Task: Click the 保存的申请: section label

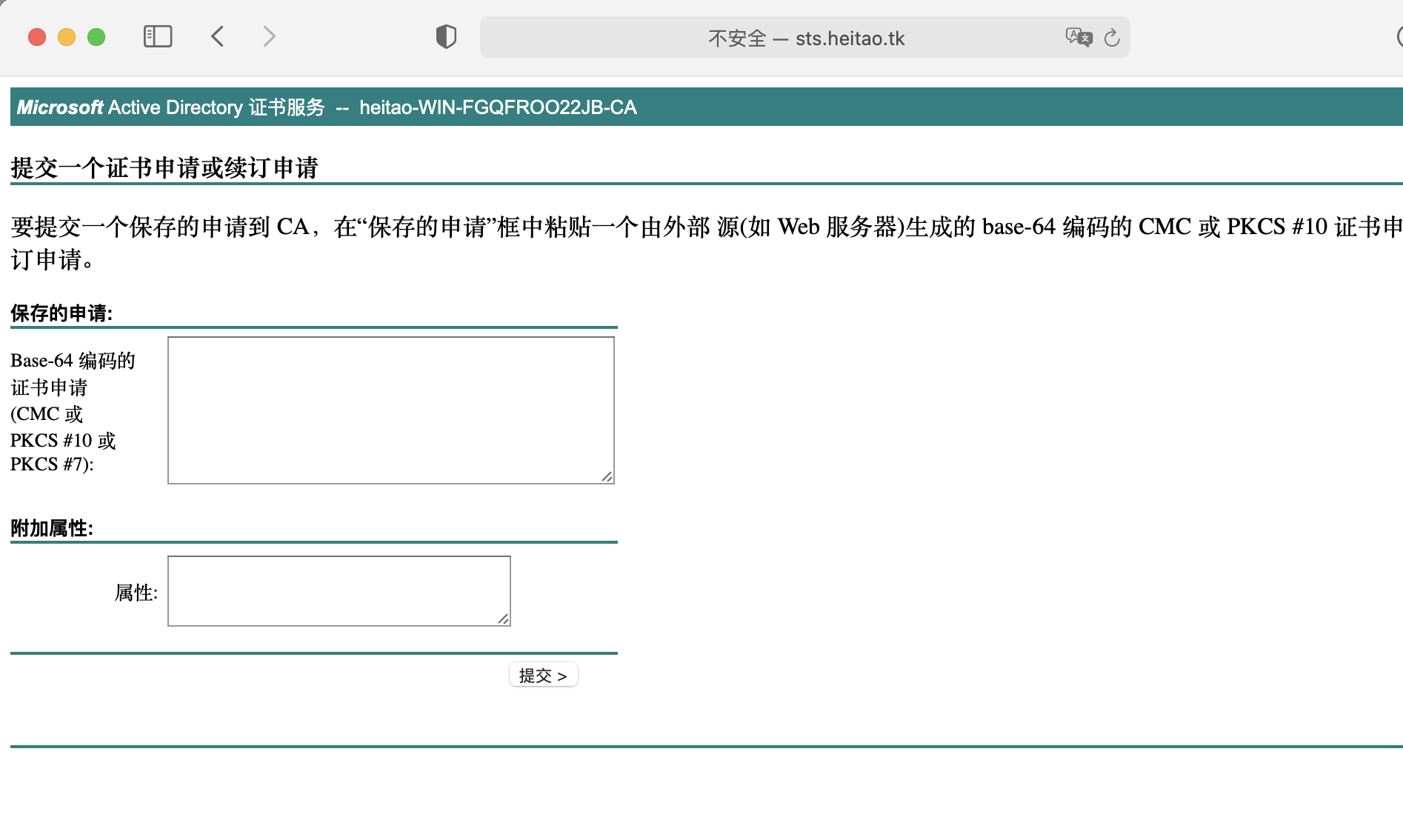Action: (61, 313)
